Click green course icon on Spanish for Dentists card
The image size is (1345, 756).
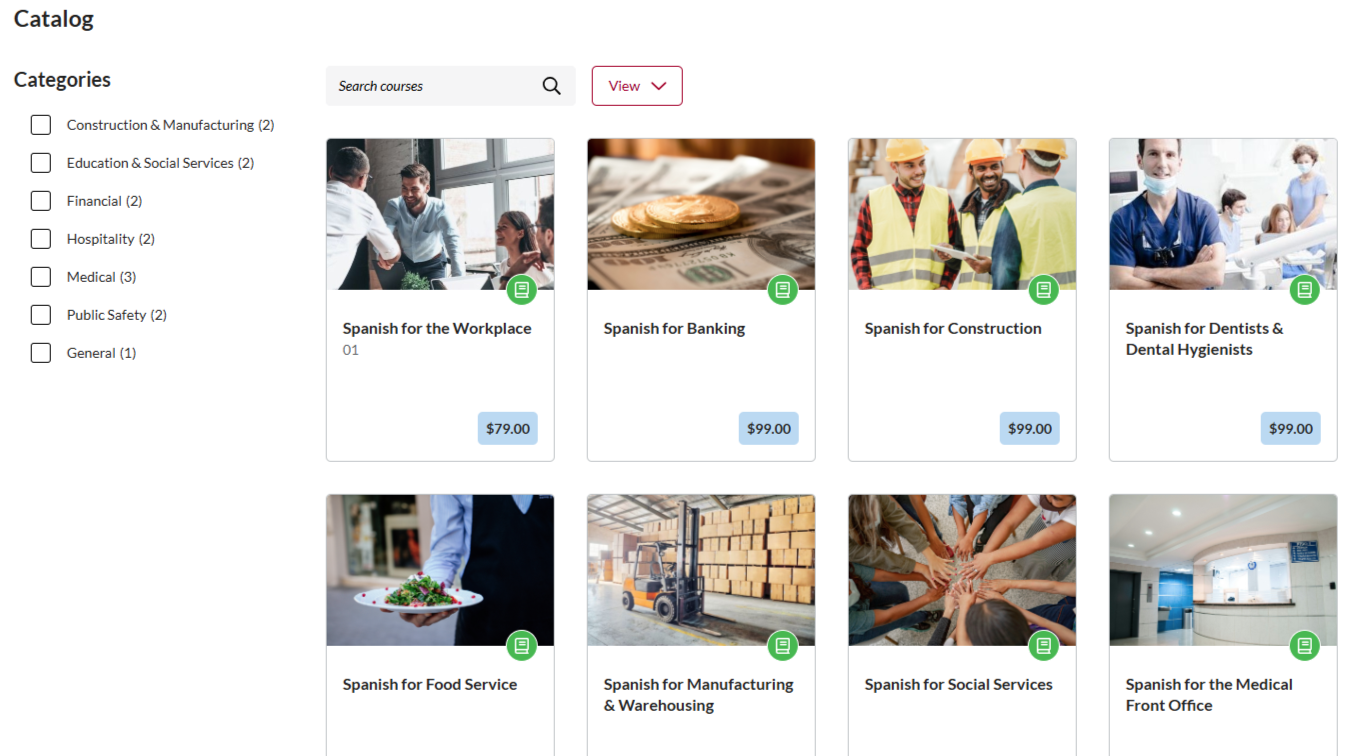tap(1304, 290)
